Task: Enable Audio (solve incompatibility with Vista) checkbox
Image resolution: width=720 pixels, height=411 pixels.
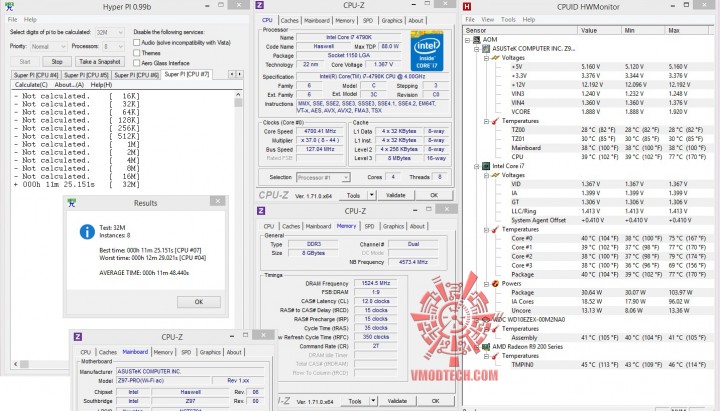Action: (136, 42)
